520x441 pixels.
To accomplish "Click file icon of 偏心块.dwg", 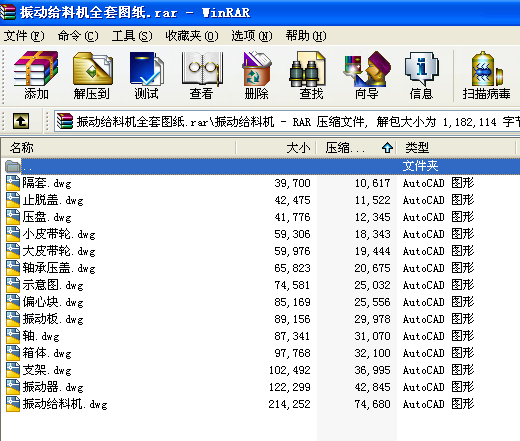I will tap(13, 302).
